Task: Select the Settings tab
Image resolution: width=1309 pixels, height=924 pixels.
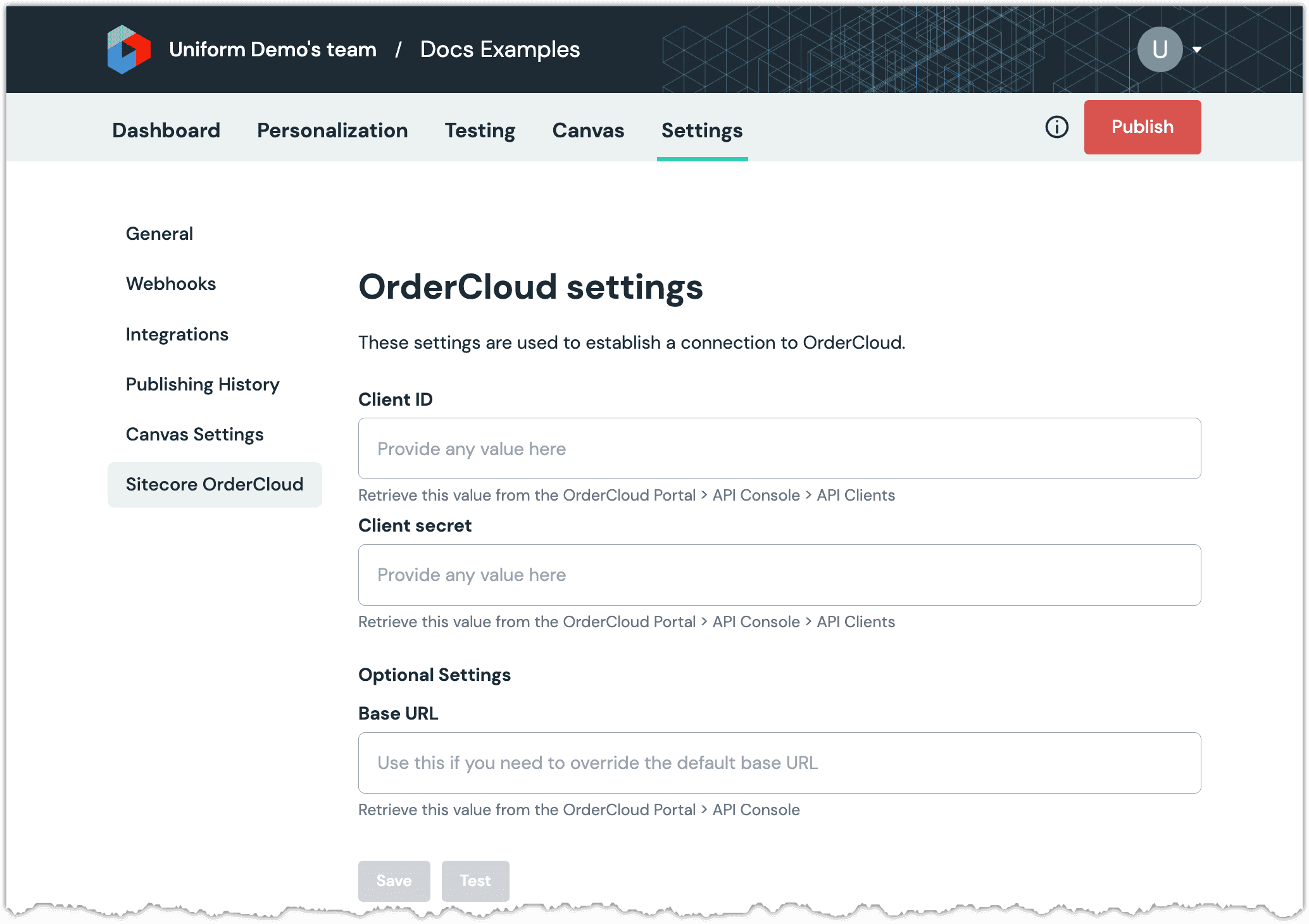Action: (702, 130)
